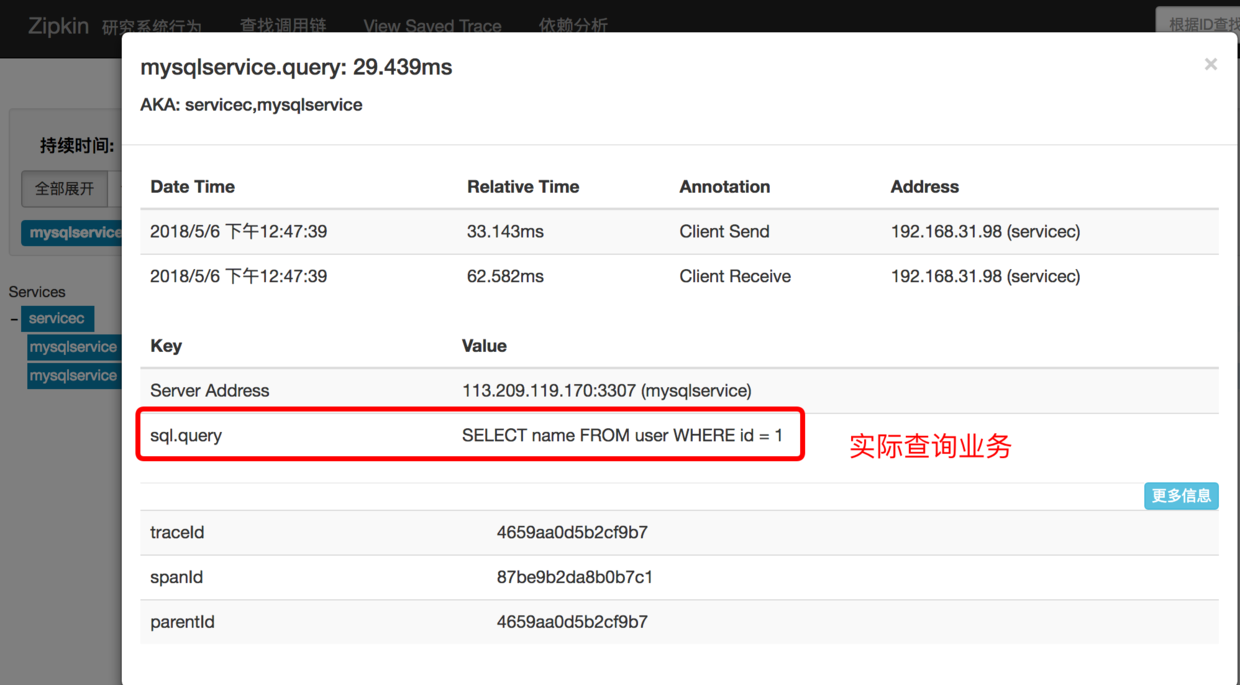
Task: Click the mysqlservice filter badge
Action: [x=72, y=232]
